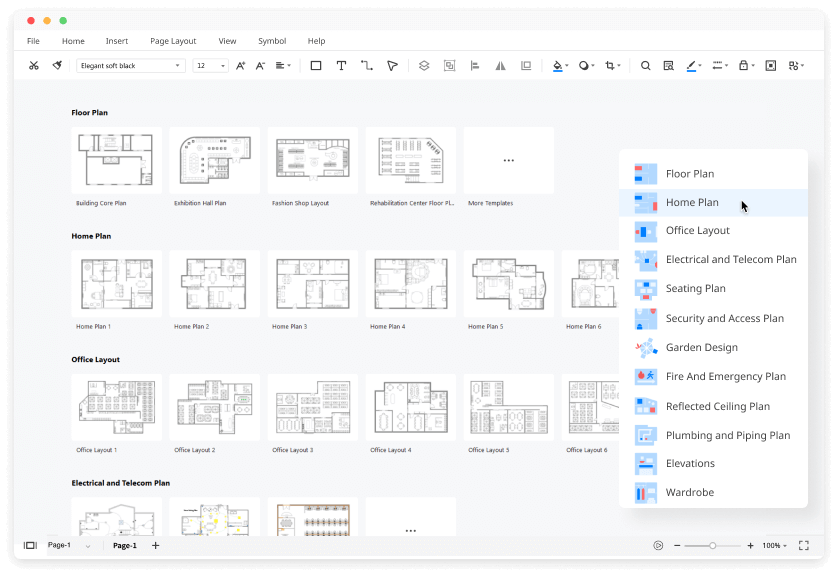Open the font name dropdown
The image size is (838, 576).
pyautogui.click(x=131, y=66)
